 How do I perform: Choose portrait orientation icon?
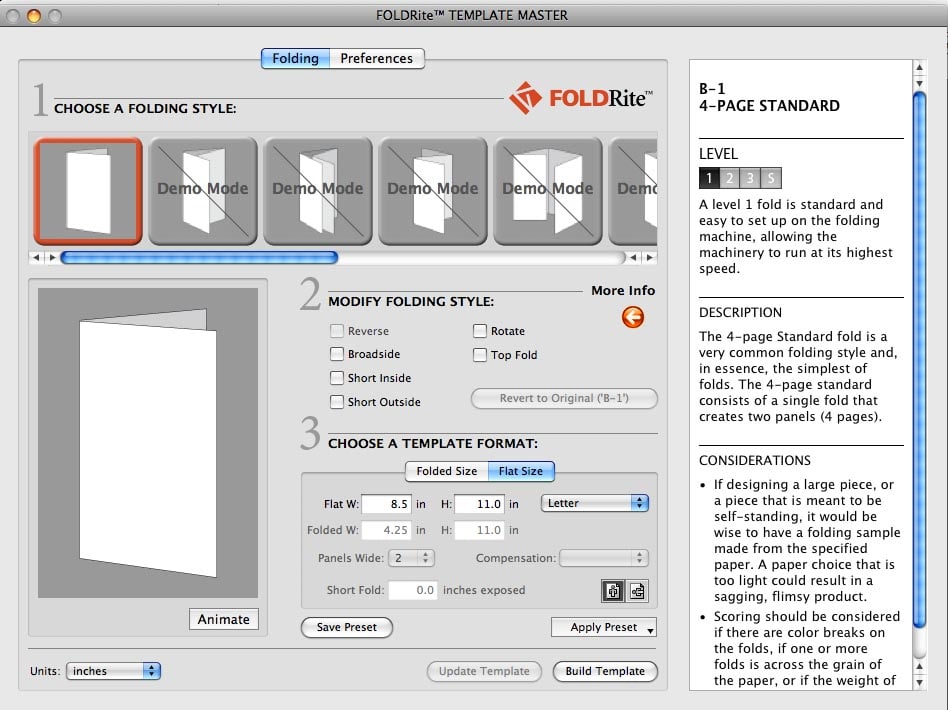tap(611, 591)
